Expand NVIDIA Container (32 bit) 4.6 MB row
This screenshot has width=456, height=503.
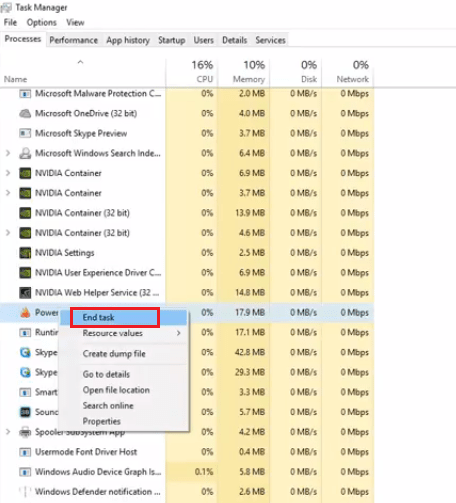pos(8,233)
